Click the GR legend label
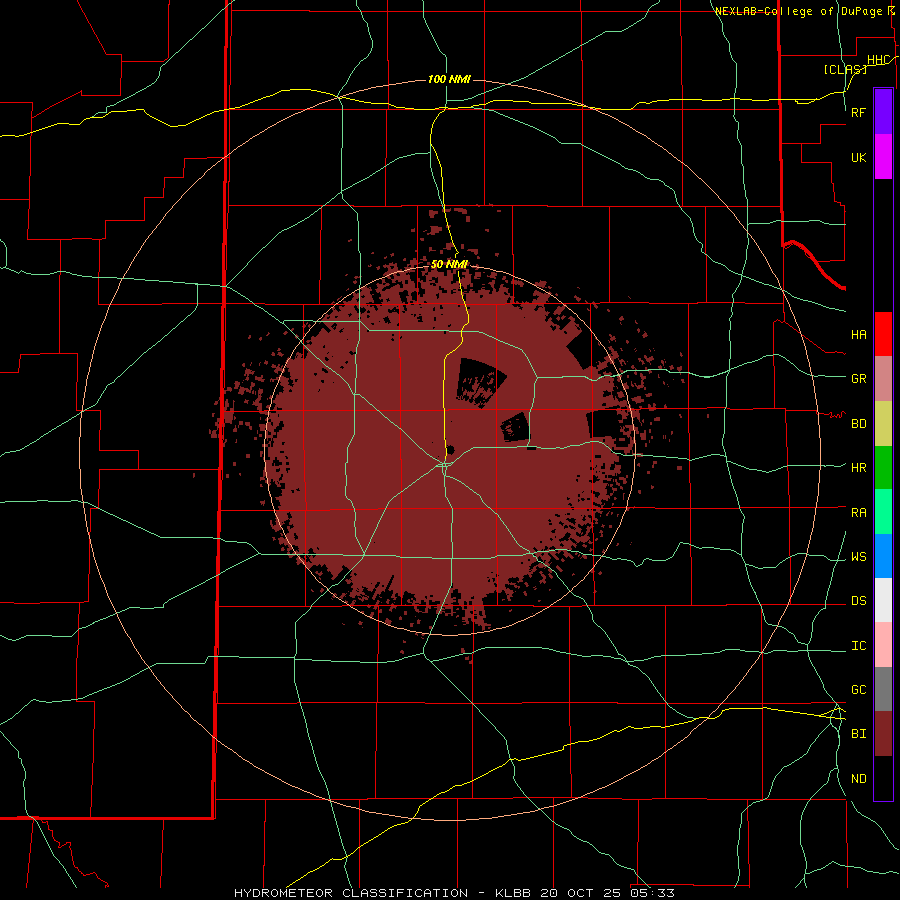 pos(859,379)
